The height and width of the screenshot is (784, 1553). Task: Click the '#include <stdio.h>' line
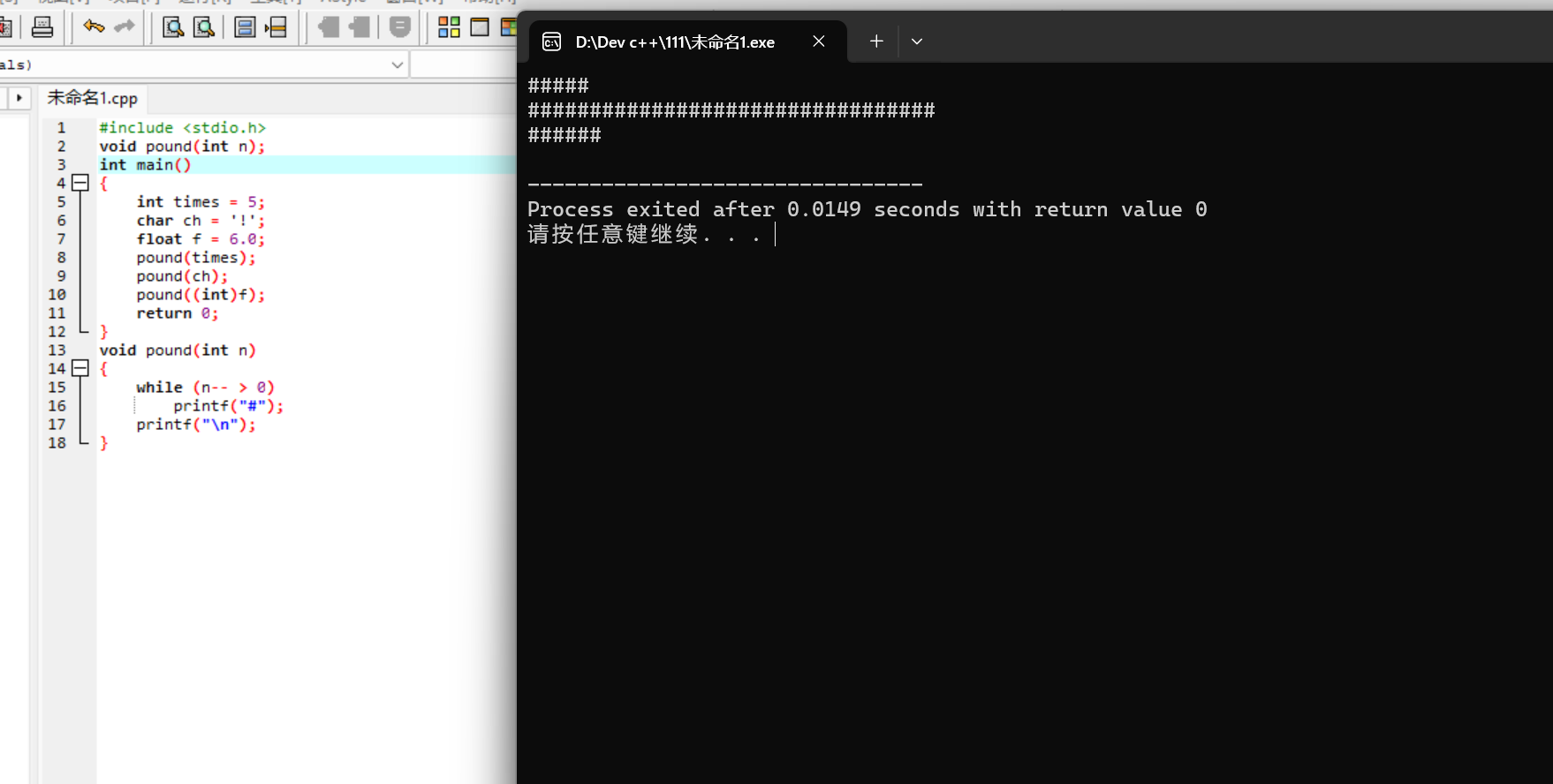(x=182, y=128)
